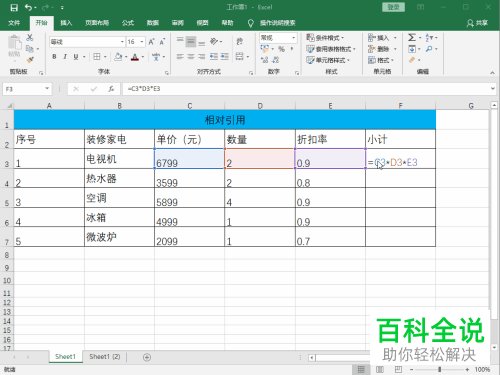Viewport: 500px width, 375px height.
Task: Toggle Wrap Text
Action: point(239,41)
